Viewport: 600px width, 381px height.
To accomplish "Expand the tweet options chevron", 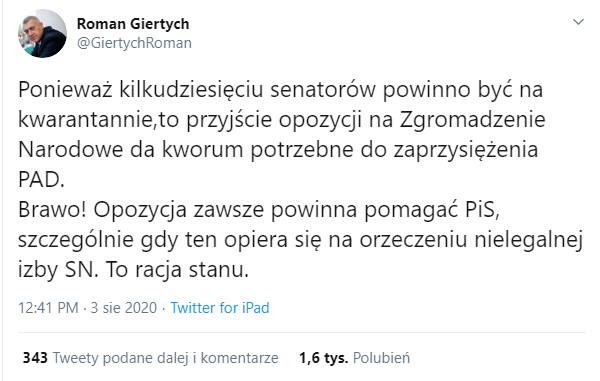I will click(578, 22).
